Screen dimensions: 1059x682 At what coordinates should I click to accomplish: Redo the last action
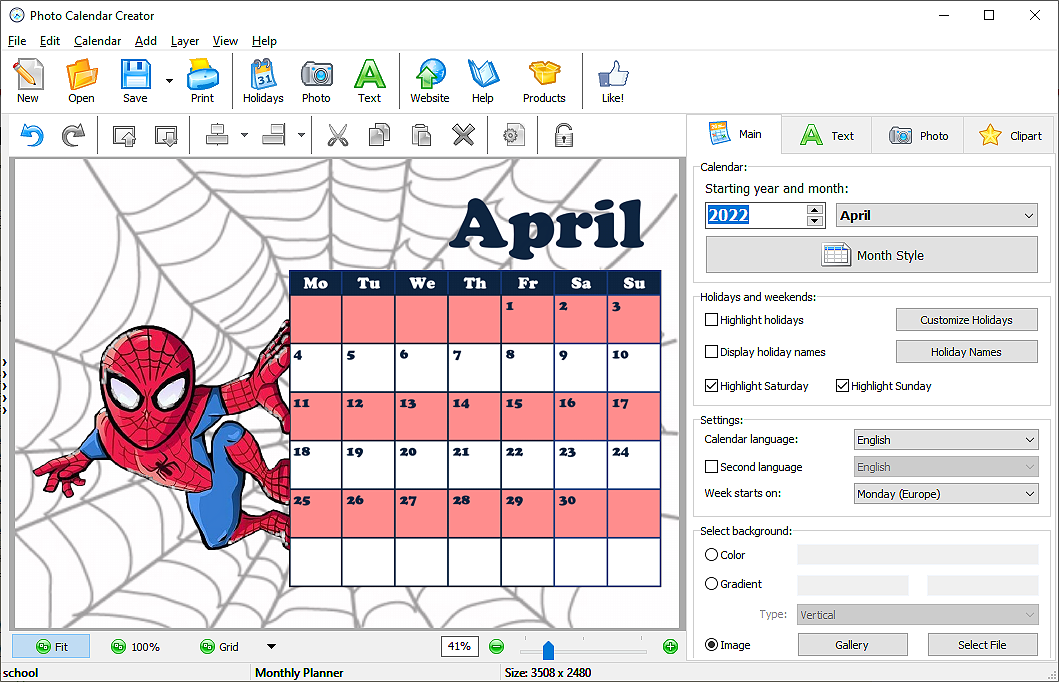[73, 135]
